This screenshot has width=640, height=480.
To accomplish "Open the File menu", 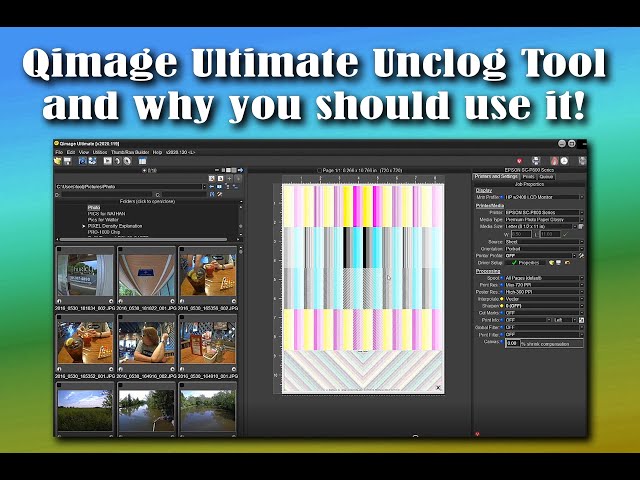I will pos(59,152).
